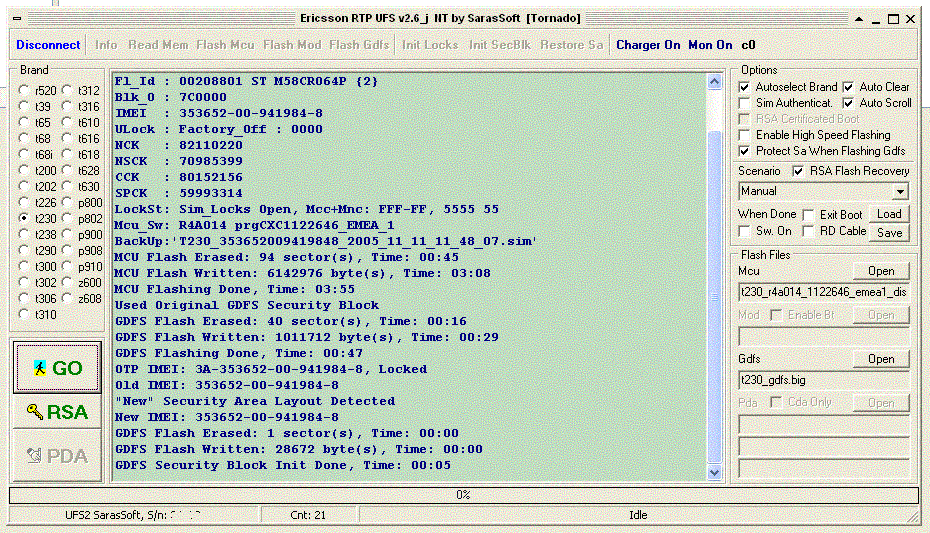The image size is (930, 533).
Task: Click the Load scenario button
Action: [889, 214]
